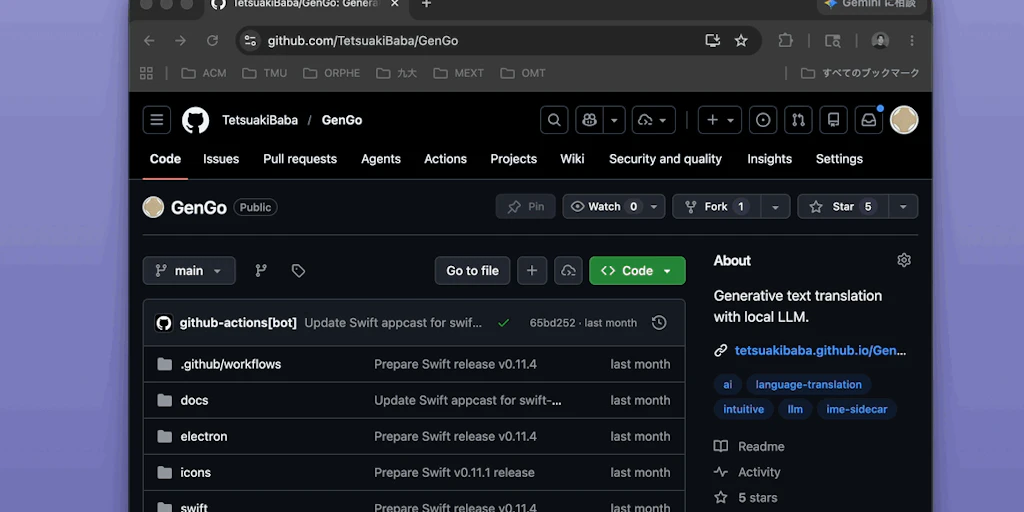Open the icons folder
The width and height of the screenshot is (1024, 512).
[195, 472]
